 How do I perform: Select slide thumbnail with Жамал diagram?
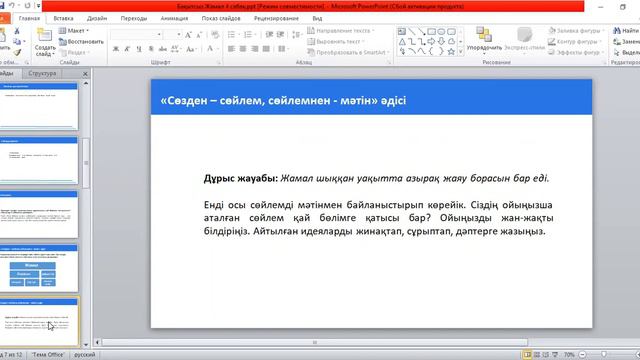[38, 269]
